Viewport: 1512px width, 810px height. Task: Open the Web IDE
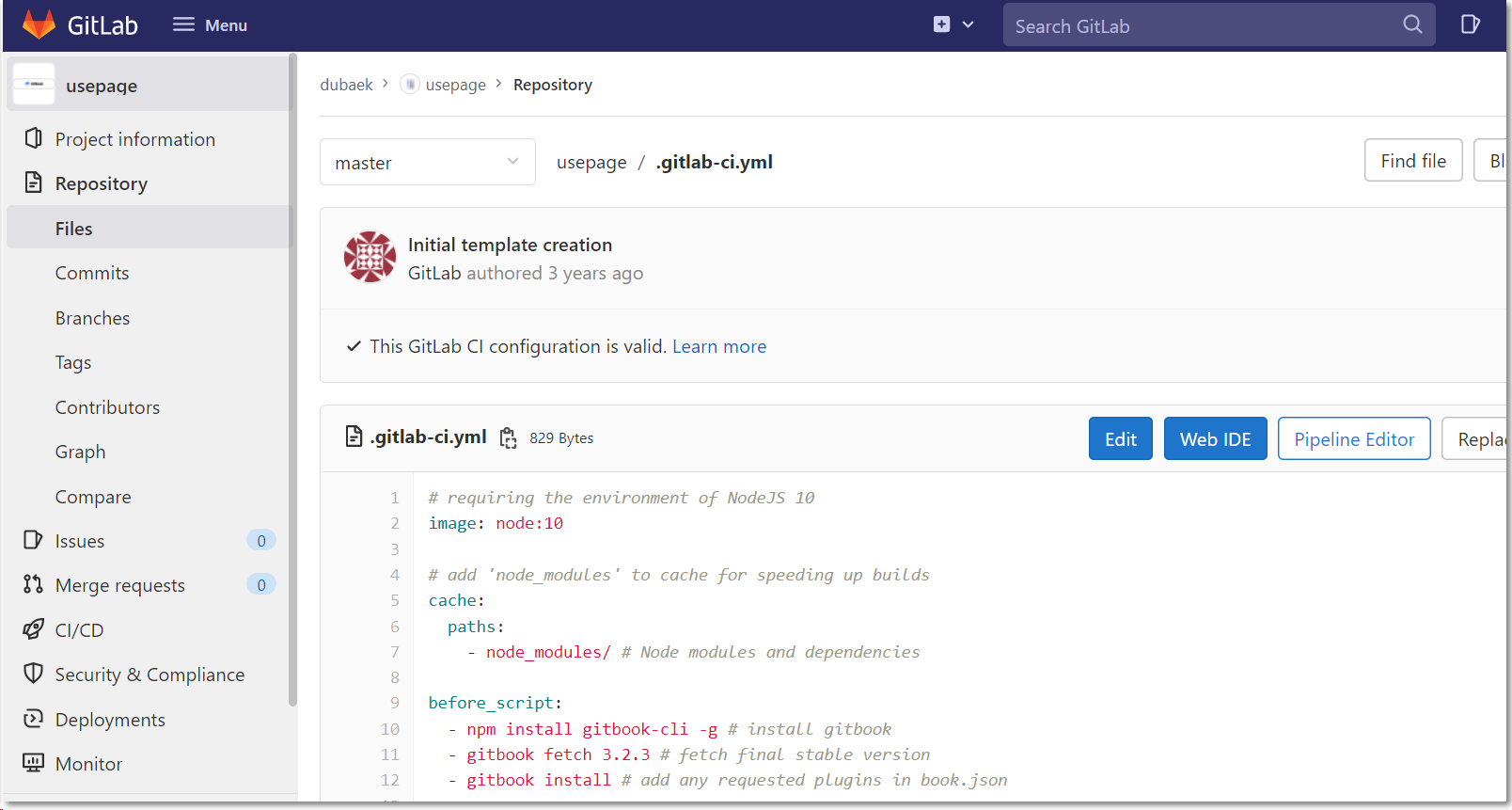pos(1216,438)
